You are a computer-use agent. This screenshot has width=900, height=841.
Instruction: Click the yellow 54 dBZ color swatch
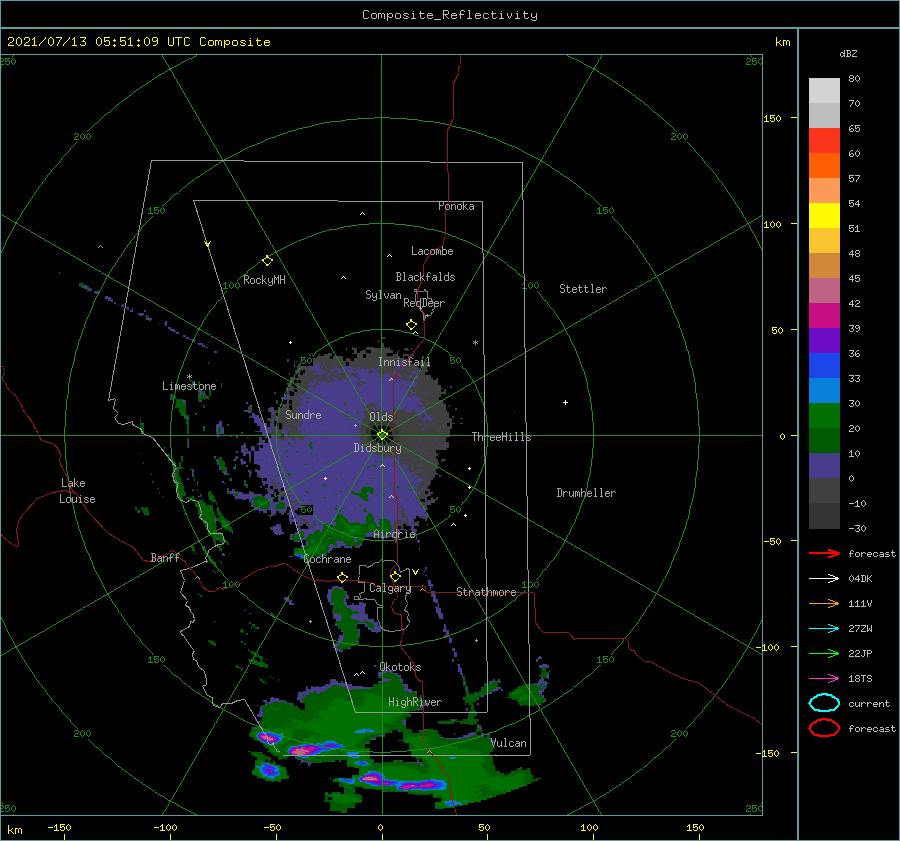824,215
